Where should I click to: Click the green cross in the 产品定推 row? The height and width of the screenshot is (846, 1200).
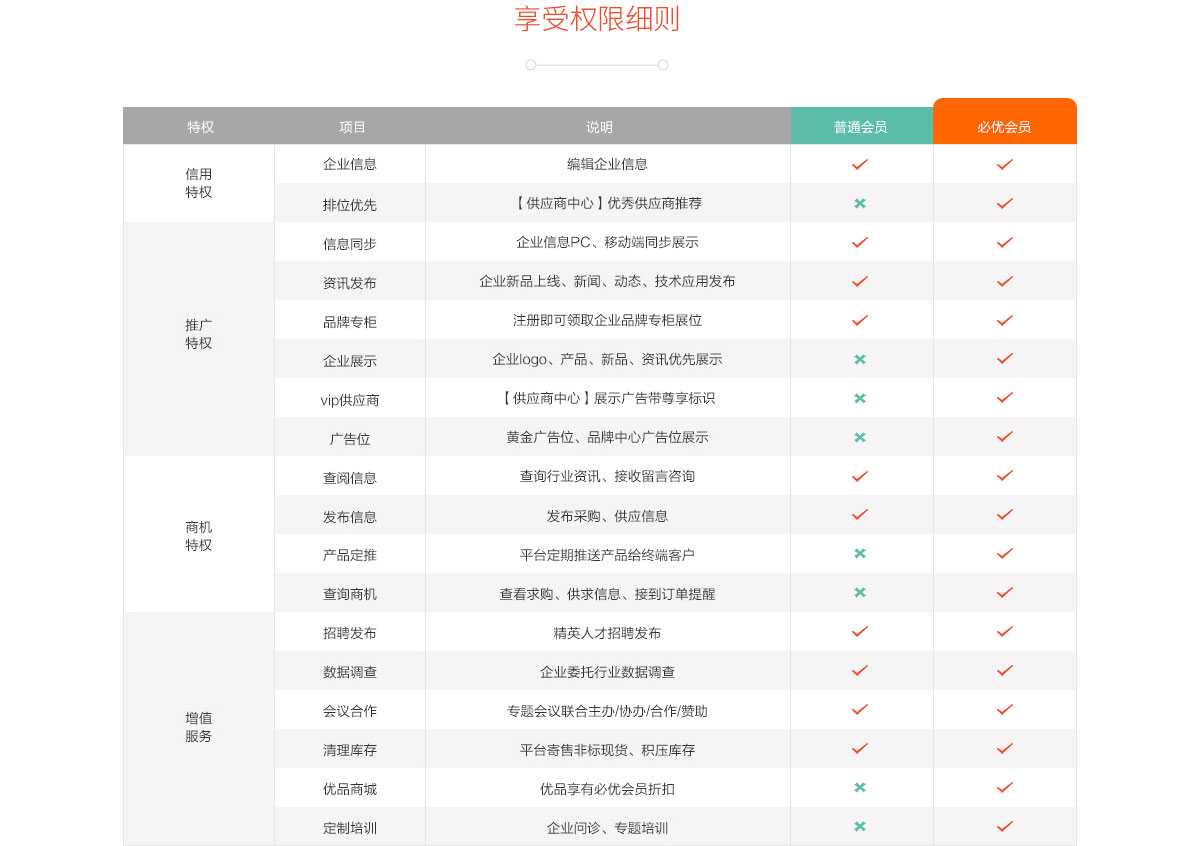[x=860, y=554]
